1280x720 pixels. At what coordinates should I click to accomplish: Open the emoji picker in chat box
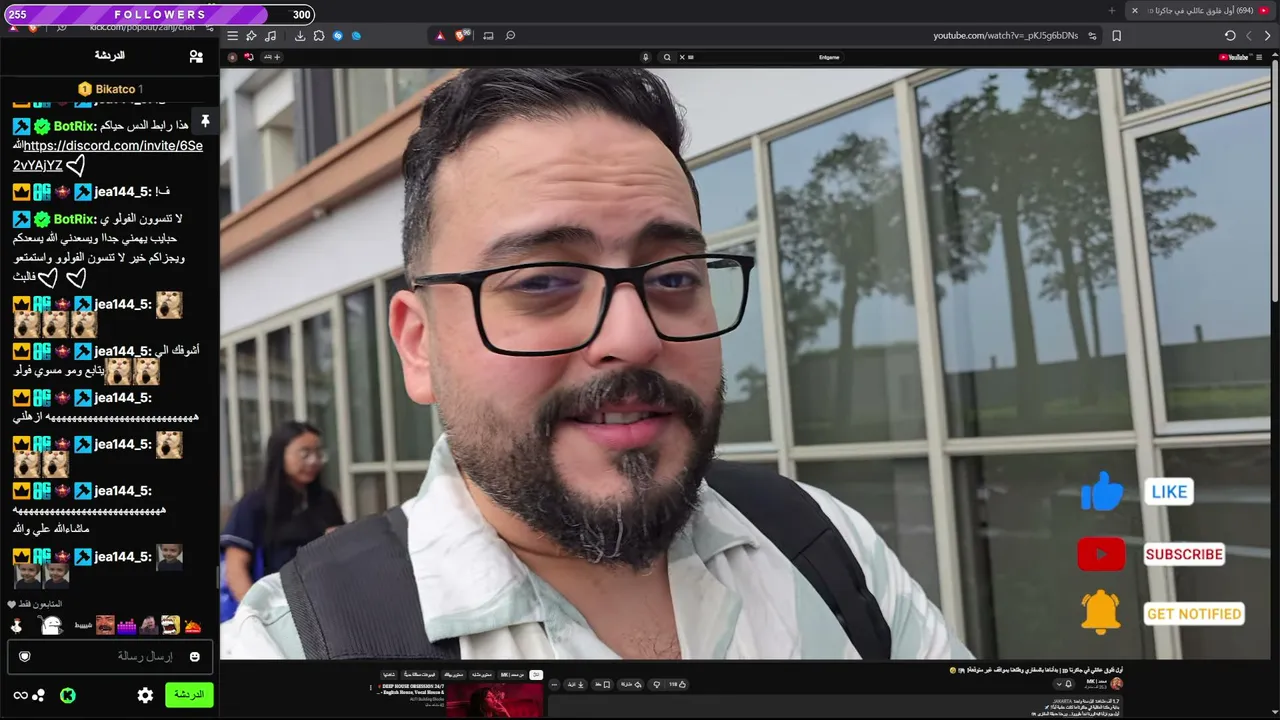pyautogui.click(x=195, y=656)
